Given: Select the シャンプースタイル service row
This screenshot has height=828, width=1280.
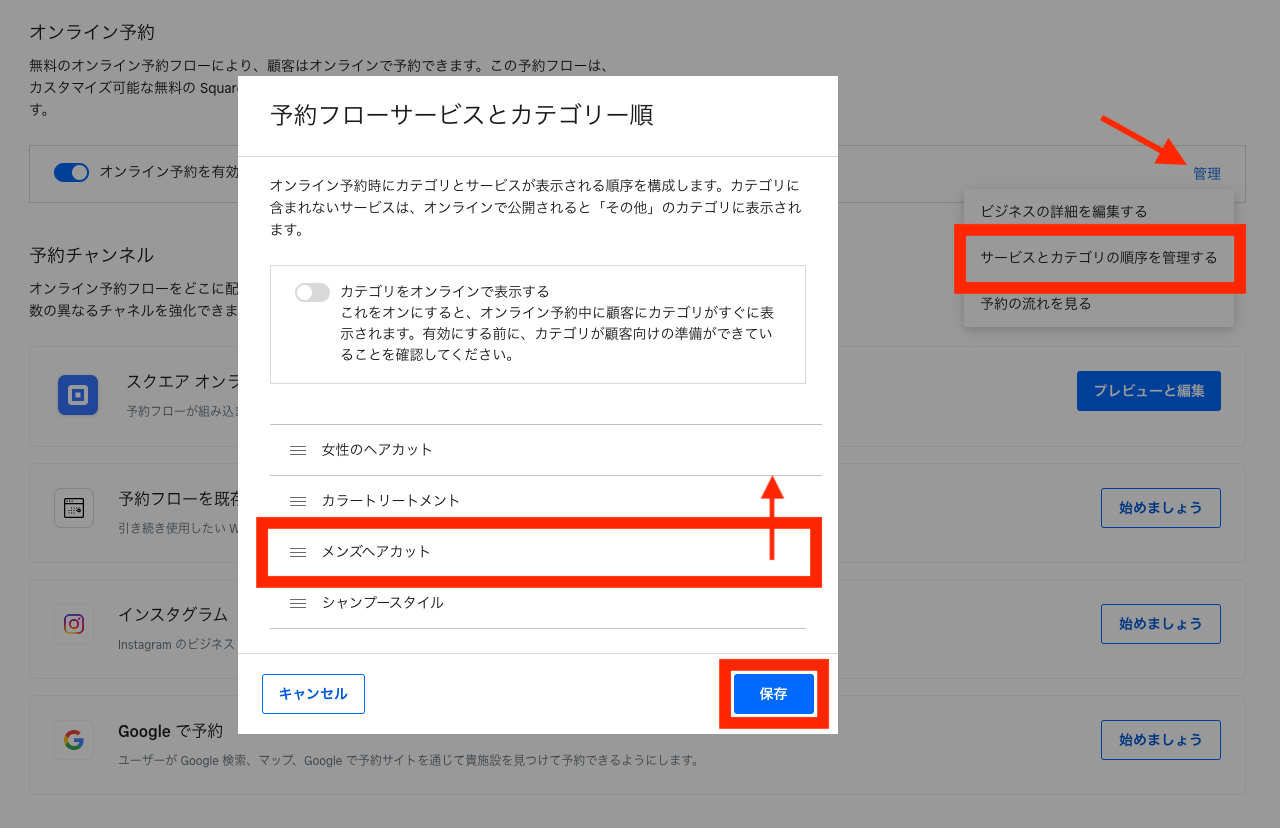Looking at the screenshot, I should (x=538, y=603).
